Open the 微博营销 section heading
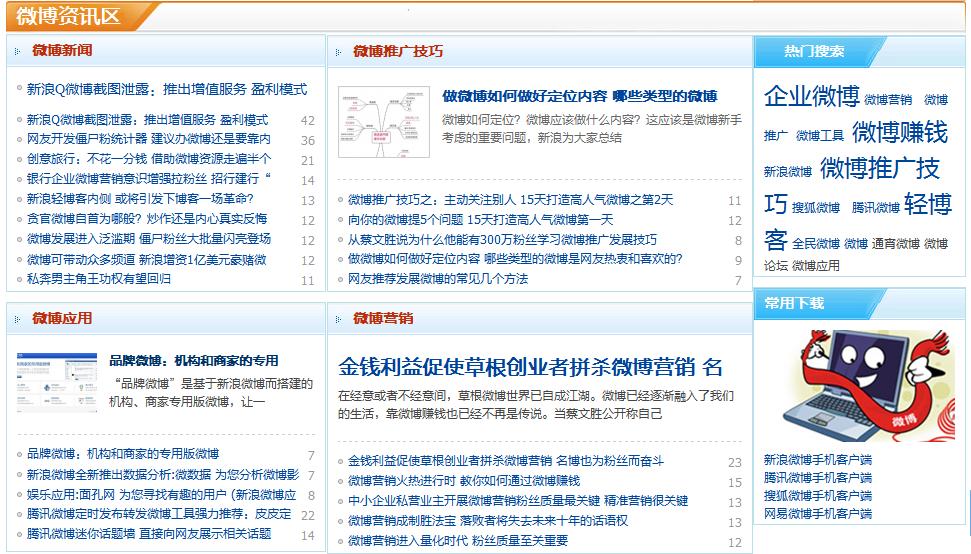 (383, 318)
